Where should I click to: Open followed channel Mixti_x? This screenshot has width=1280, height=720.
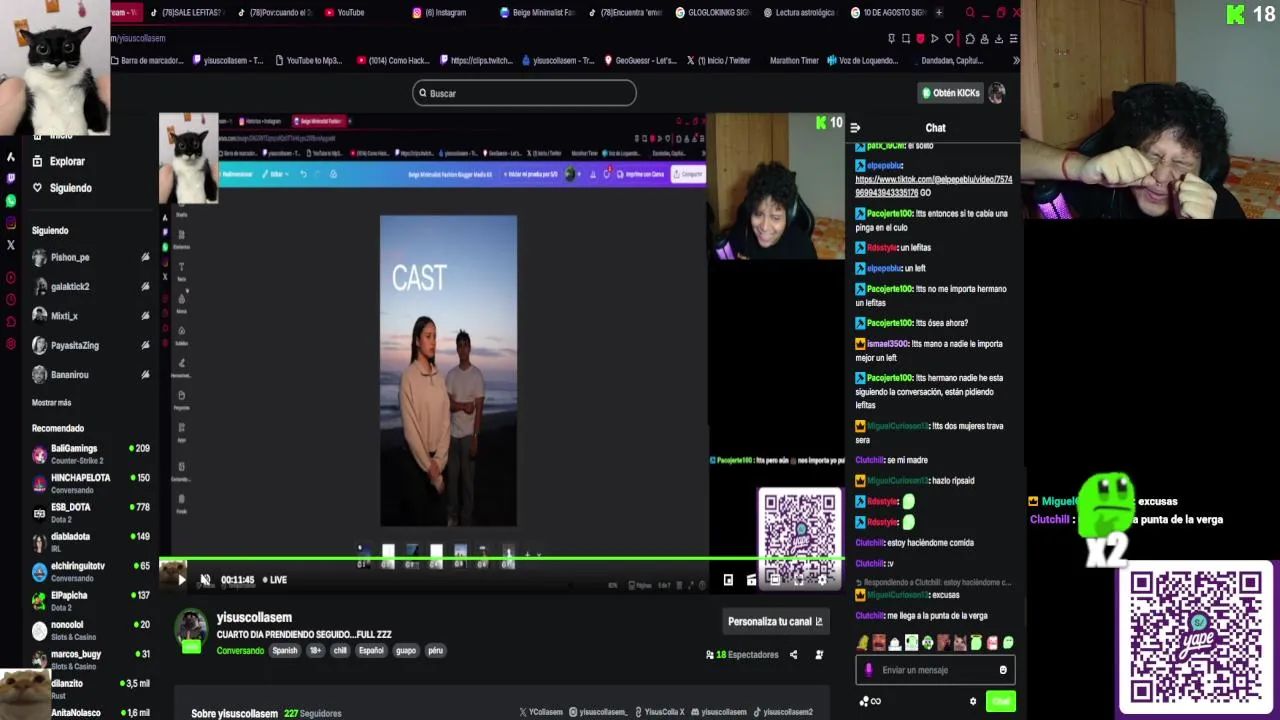[64, 316]
